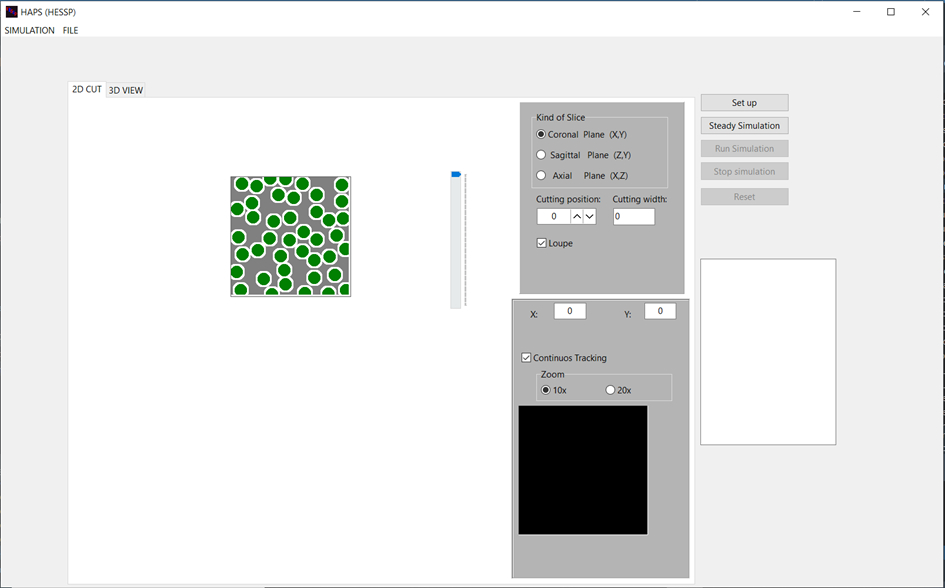Screen dimensions: 945x588
Task: Open the SIMULATION menu
Action: click(30, 31)
